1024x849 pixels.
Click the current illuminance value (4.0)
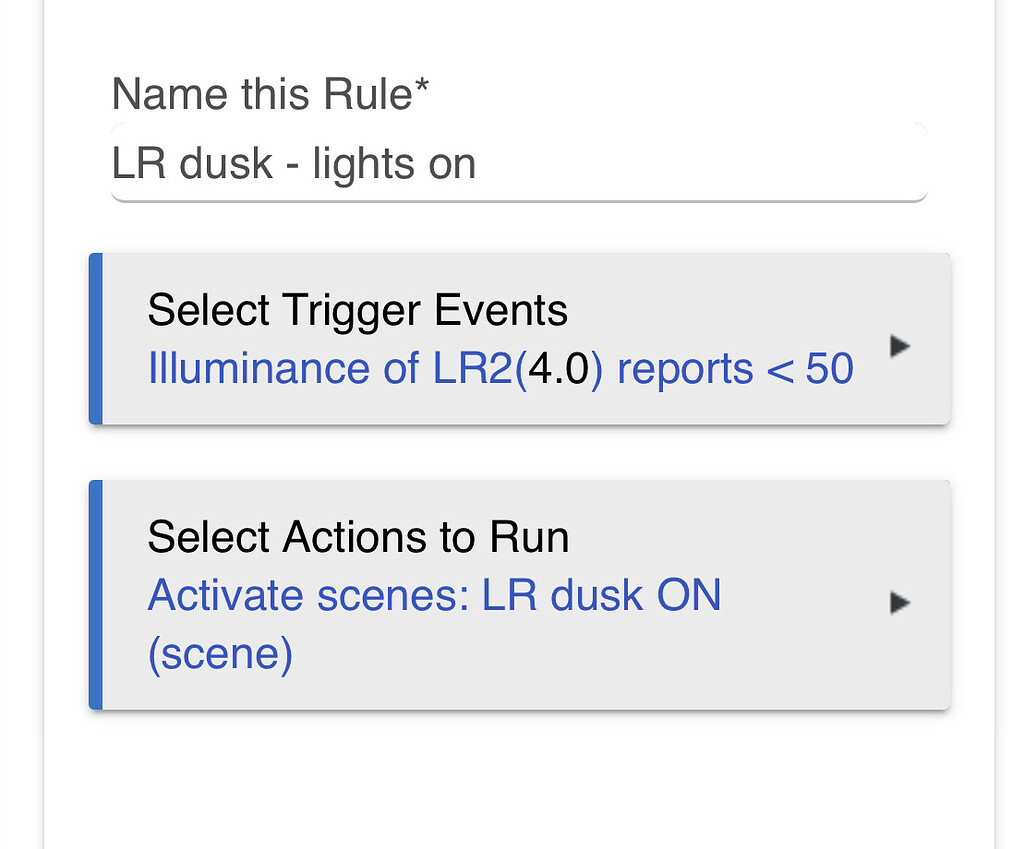click(x=558, y=368)
